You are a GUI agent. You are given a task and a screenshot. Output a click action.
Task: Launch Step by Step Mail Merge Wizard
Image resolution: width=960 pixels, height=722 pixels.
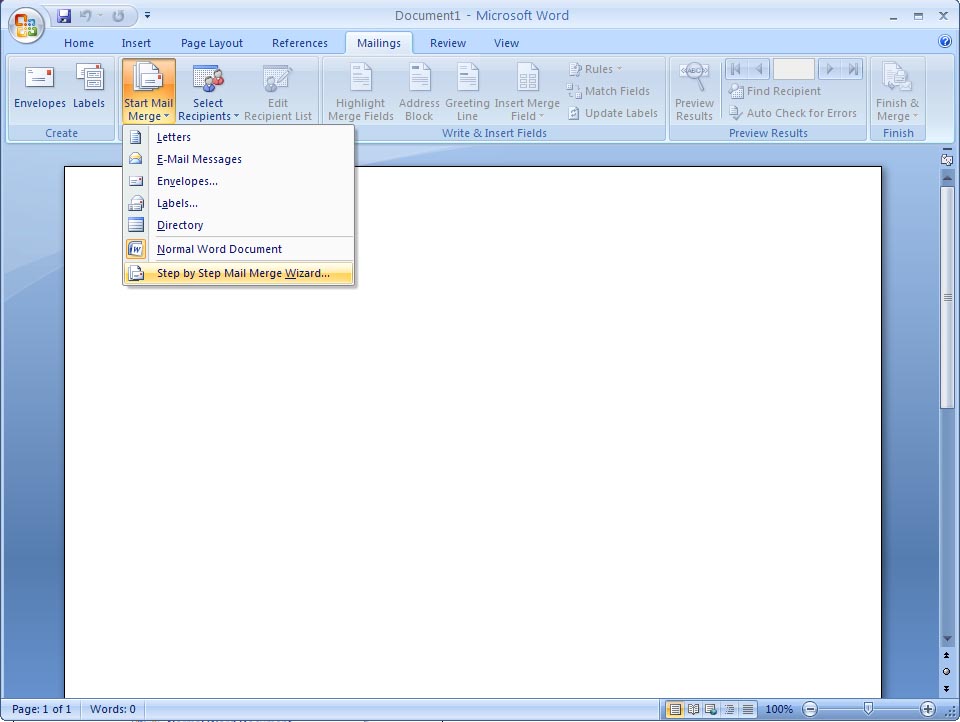[238, 273]
